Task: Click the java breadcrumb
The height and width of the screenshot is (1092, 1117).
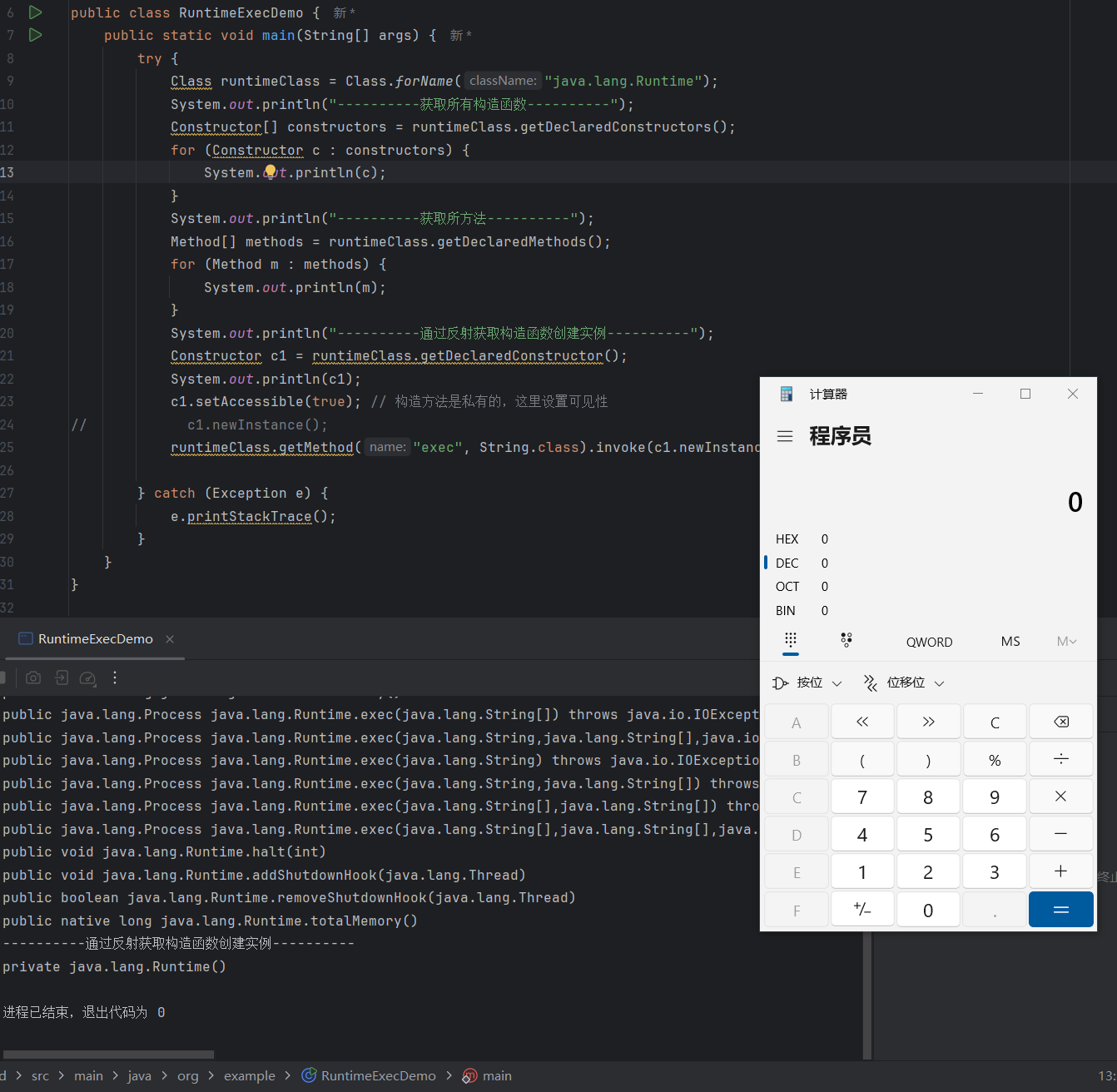Action: pyautogui.click(x=139, y=1075)
